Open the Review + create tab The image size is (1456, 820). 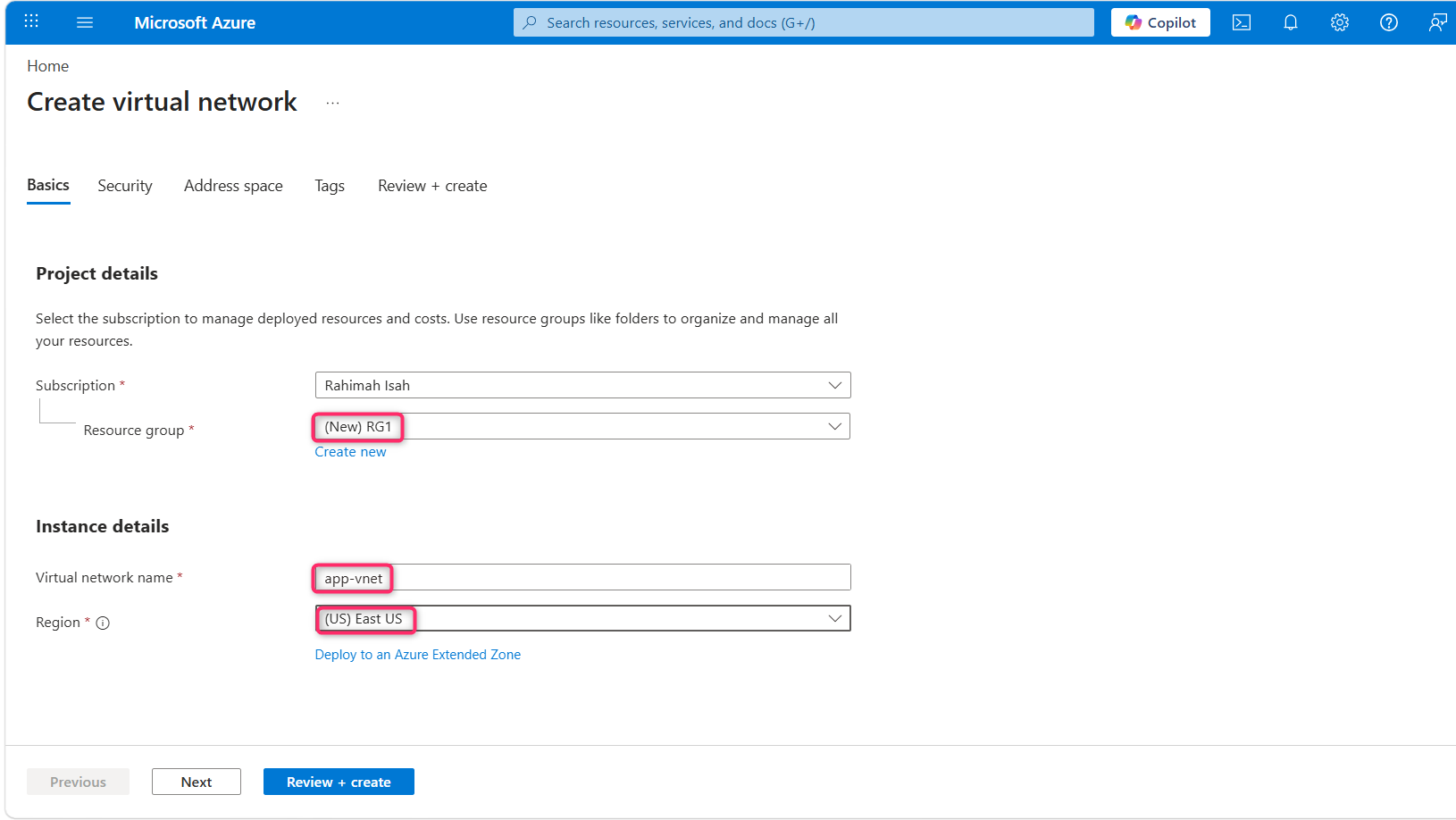point(432,186)
